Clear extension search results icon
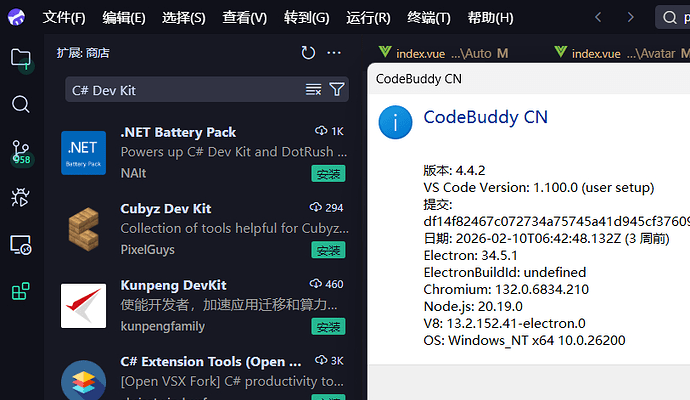Viewport: 690px width, 400px height. (x=314, y=90)
